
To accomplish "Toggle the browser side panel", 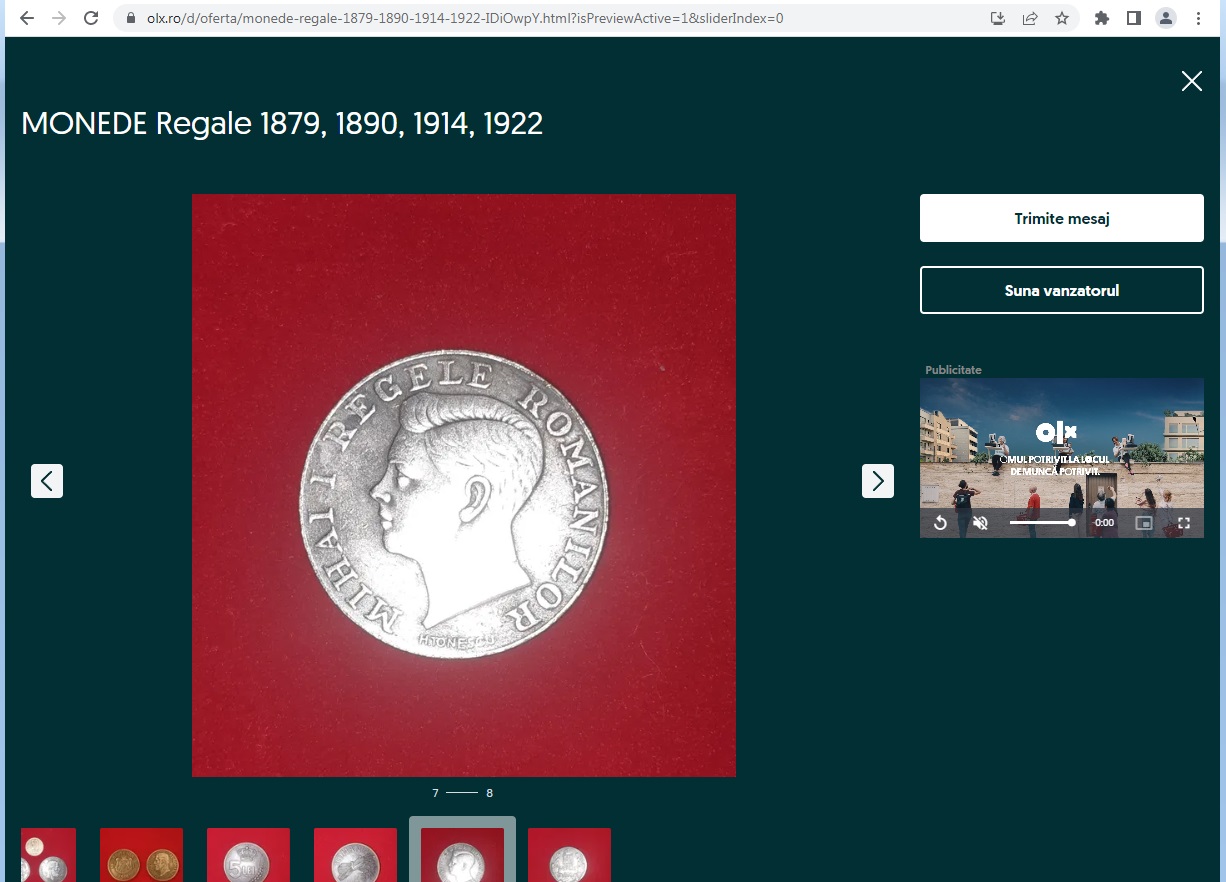I will pos(1134,18).
